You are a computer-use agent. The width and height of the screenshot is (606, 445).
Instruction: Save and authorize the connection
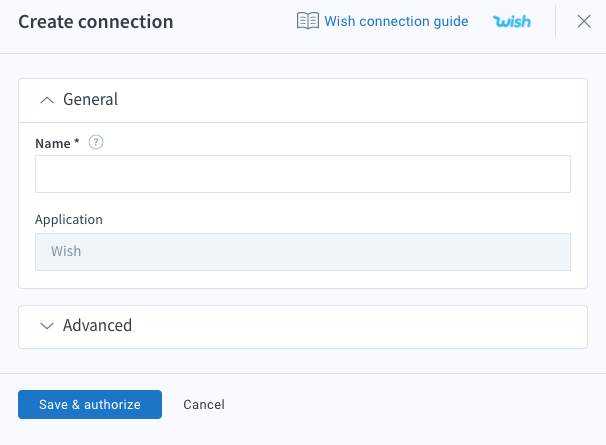90,404
